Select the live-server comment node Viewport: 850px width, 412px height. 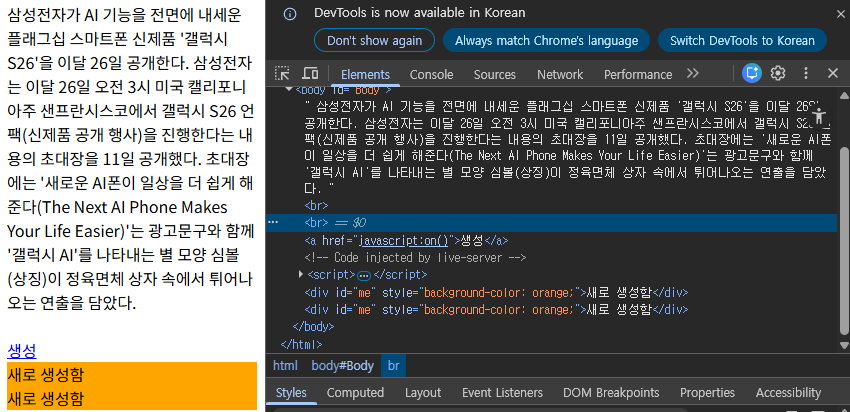415,258
